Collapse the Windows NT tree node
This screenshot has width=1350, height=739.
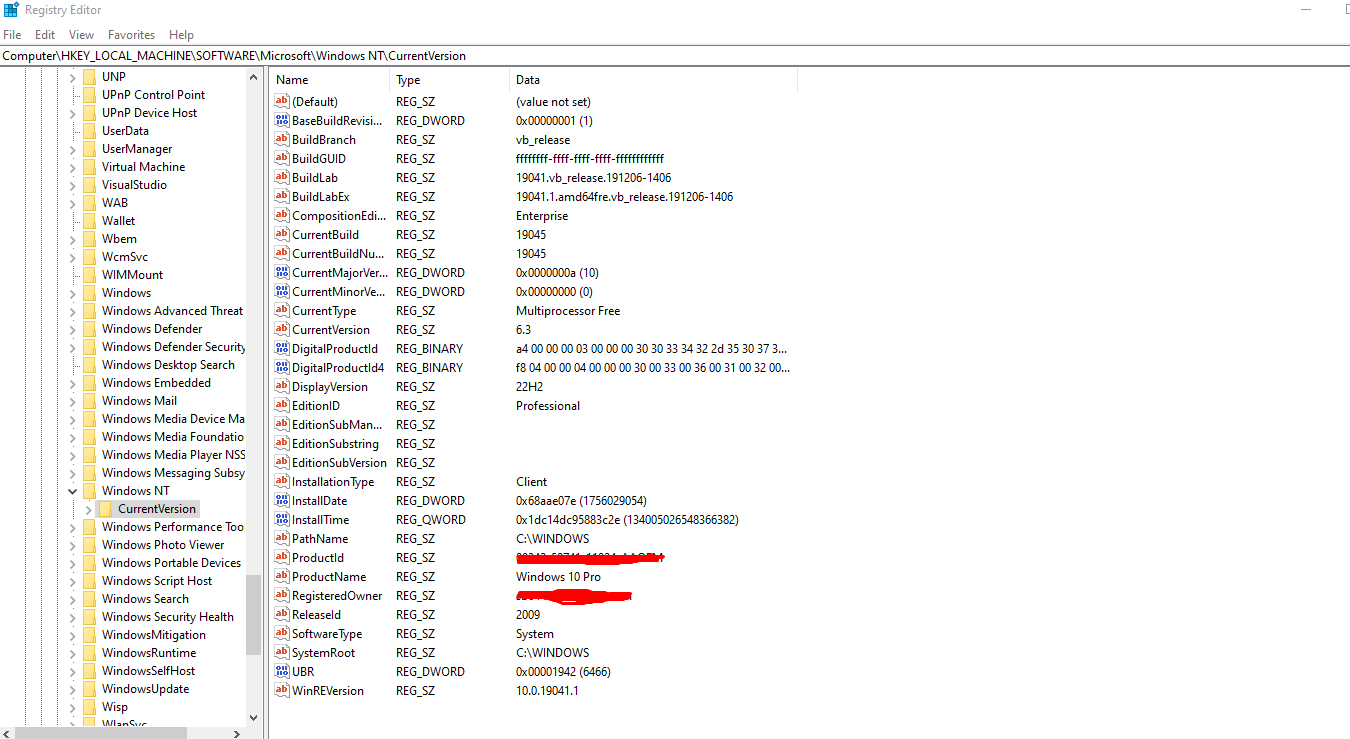click(x=73, y=491)
